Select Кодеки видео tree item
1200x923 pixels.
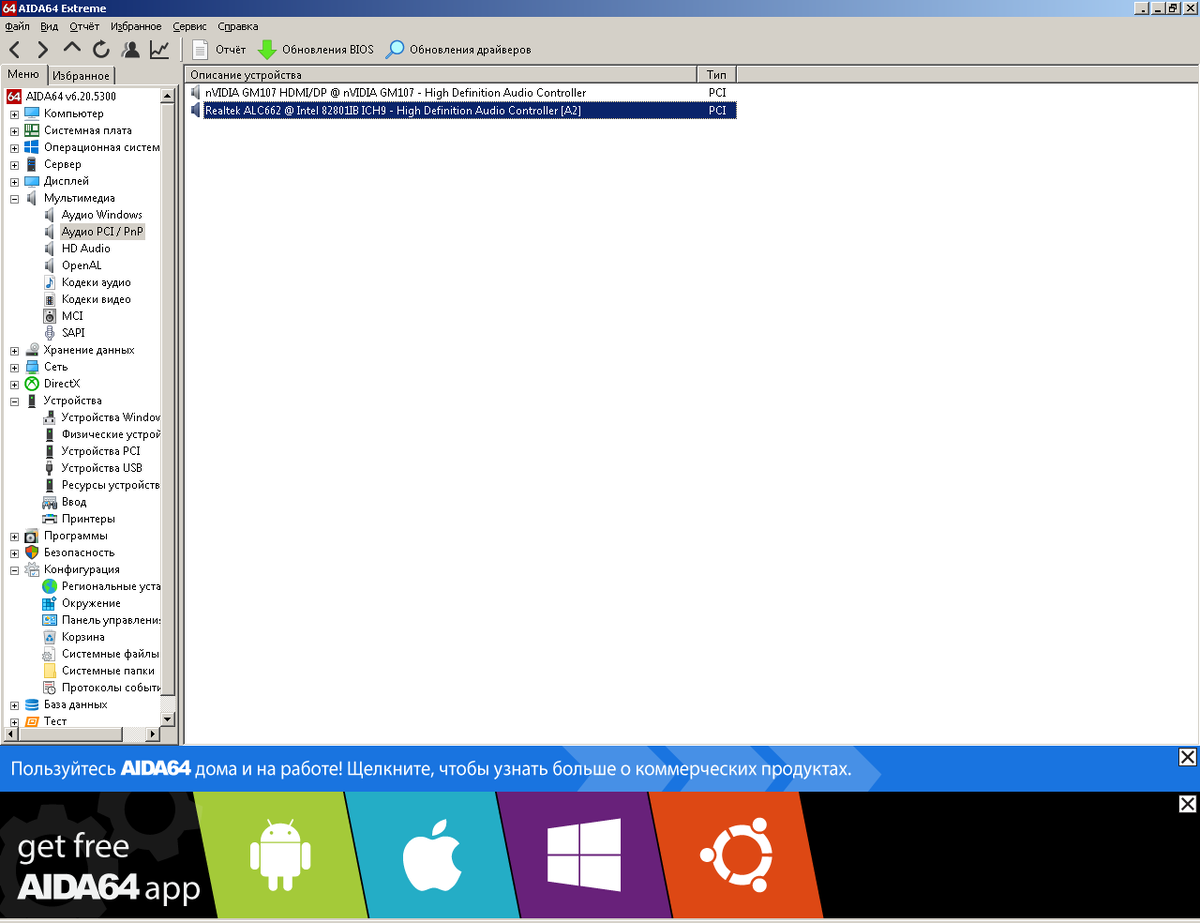pyautogui.click(x=96, y=300)
